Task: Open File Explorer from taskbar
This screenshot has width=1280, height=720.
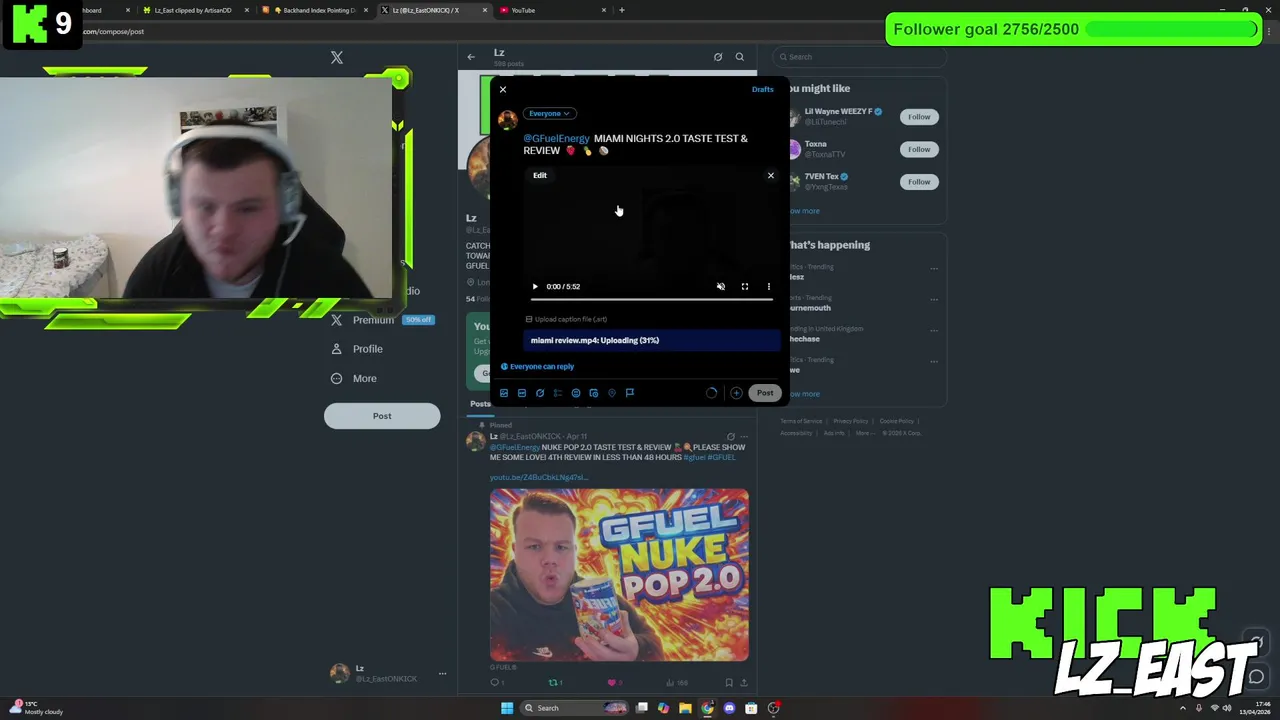Action: click(685, 708)
